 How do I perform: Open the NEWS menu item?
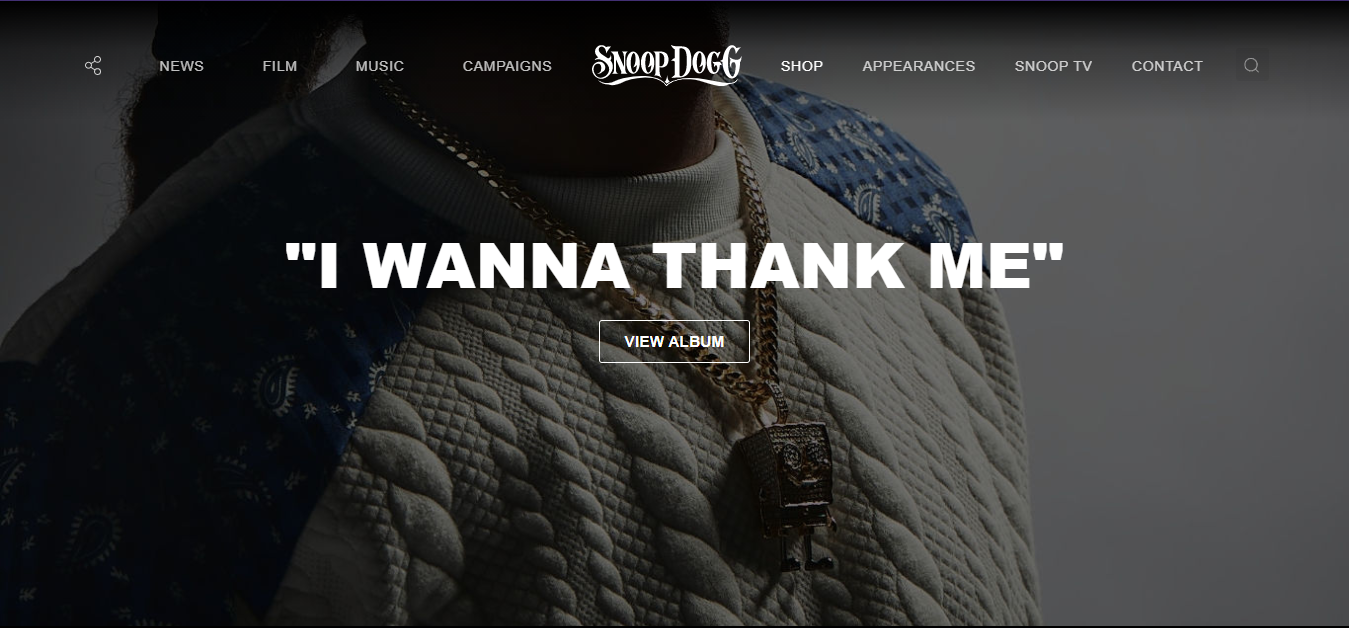(x=181, y=66)
